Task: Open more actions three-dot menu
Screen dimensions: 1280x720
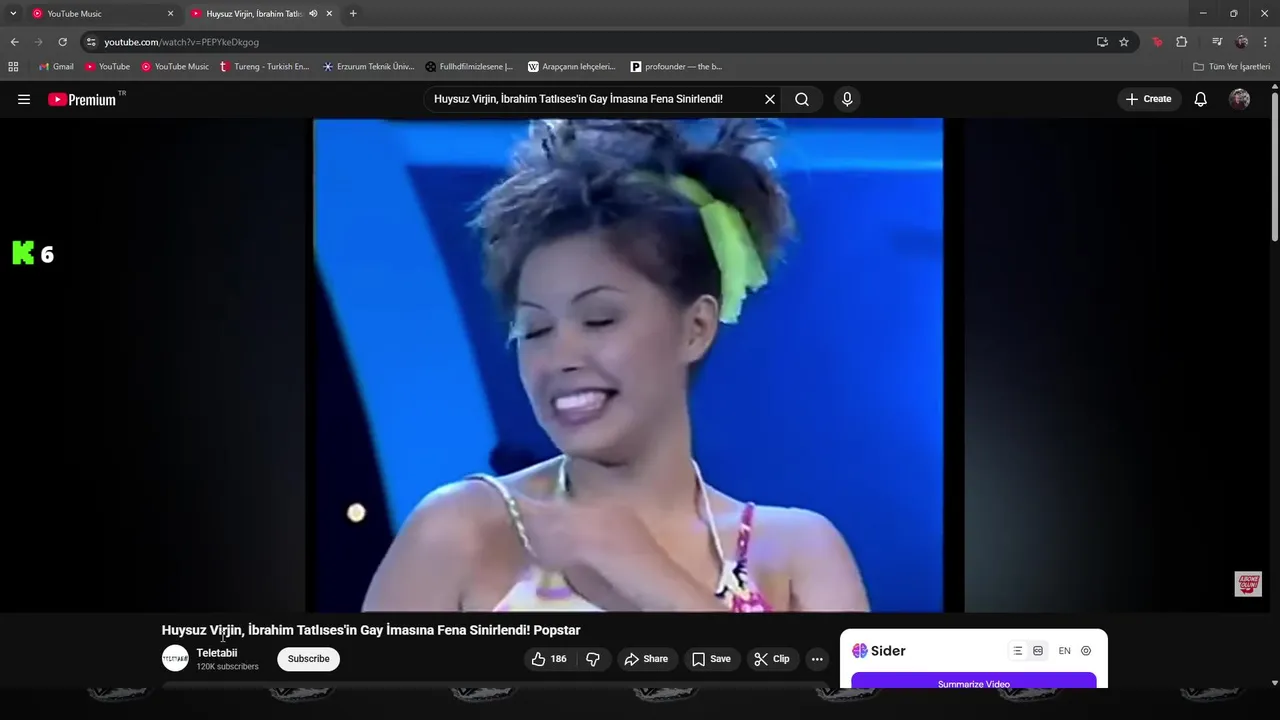Action: tap(817, 659)
